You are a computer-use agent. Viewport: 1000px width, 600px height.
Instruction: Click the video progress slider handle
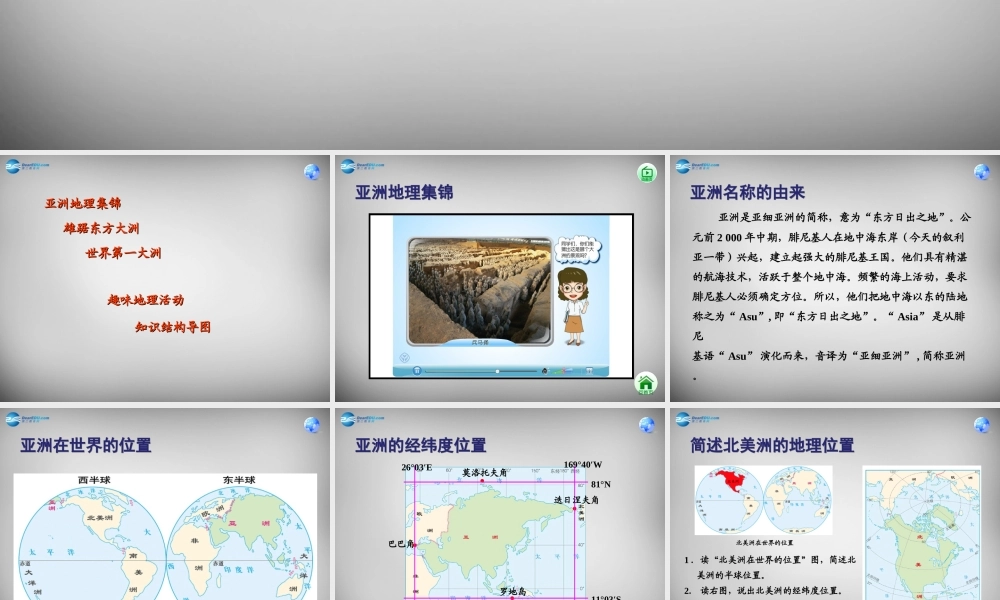point(497,370)
